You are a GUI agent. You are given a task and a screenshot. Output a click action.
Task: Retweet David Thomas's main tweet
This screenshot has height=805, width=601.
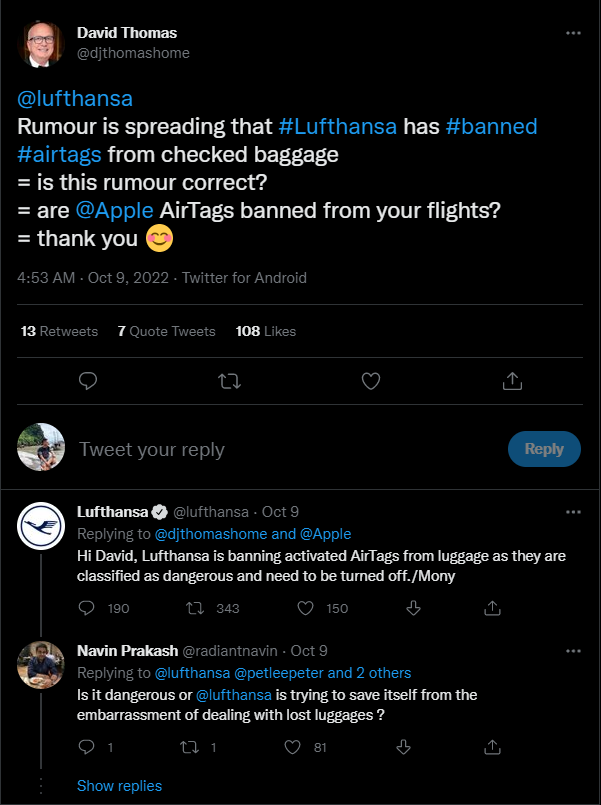click(x=229, y=380)
